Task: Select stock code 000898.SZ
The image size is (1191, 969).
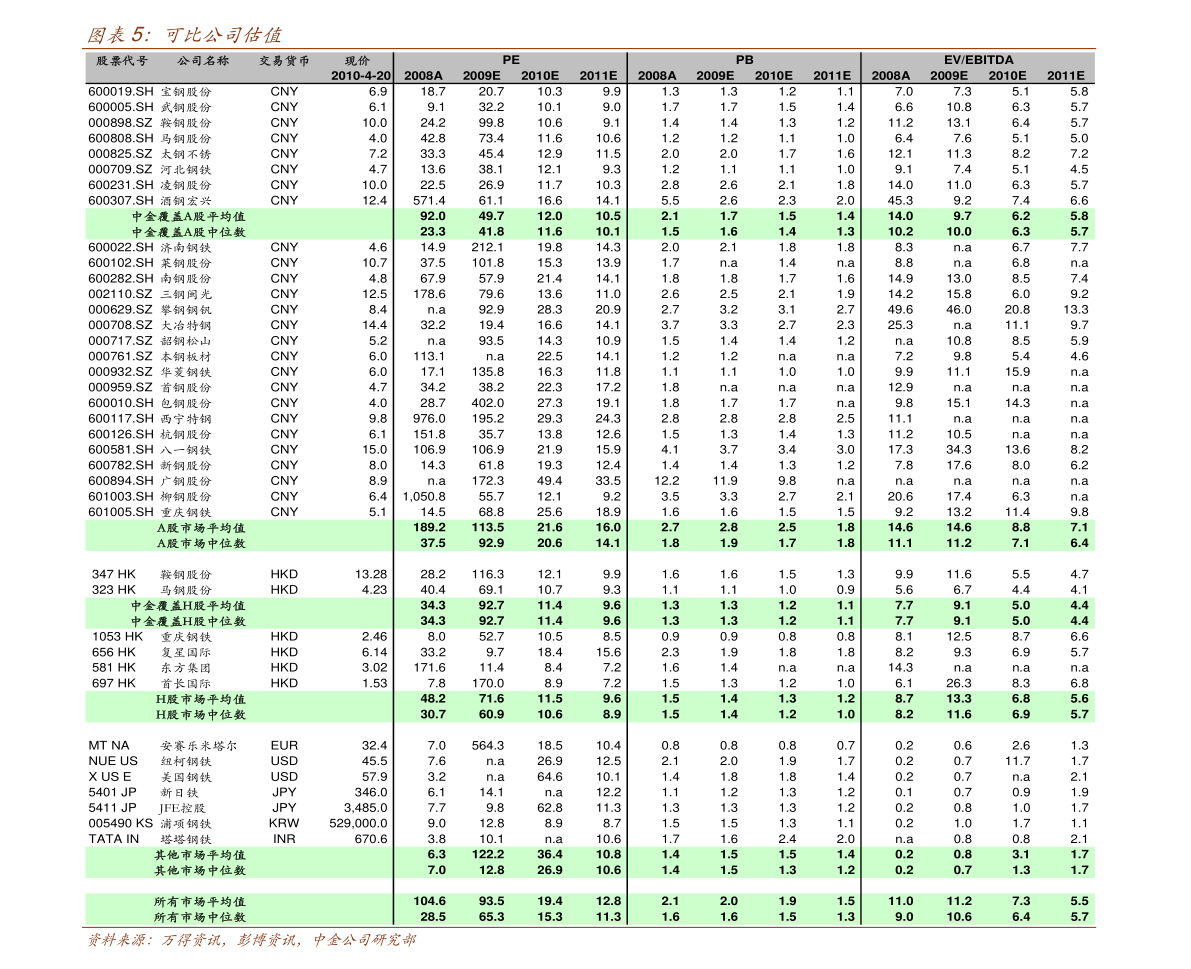Action: click(120, 123)
